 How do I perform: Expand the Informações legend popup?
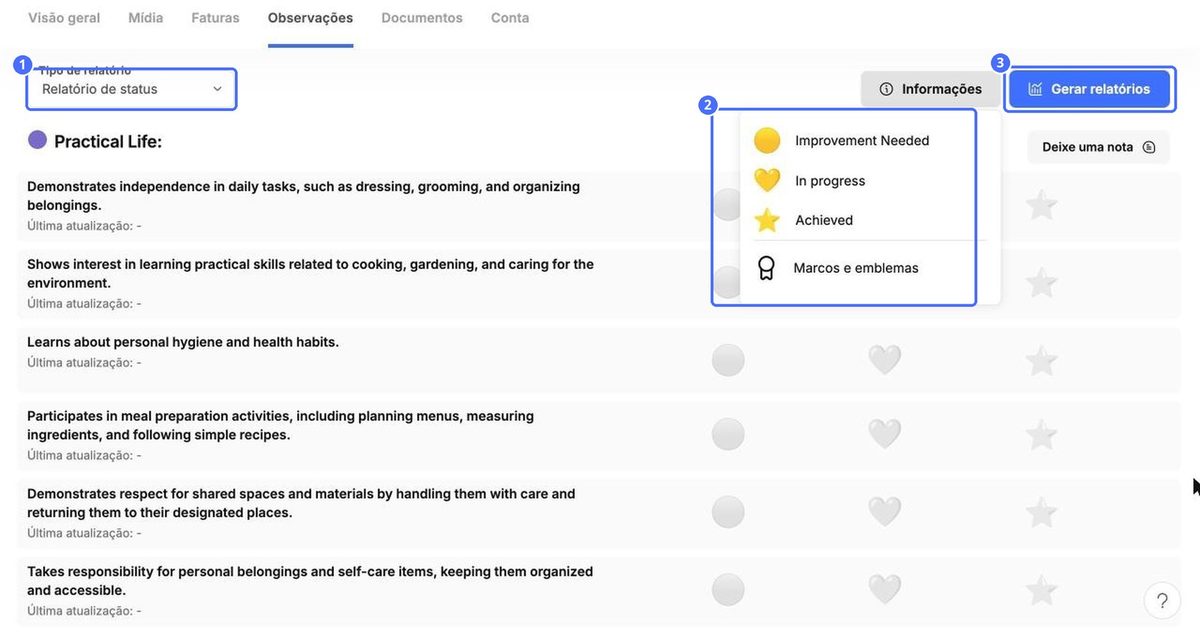931,89
